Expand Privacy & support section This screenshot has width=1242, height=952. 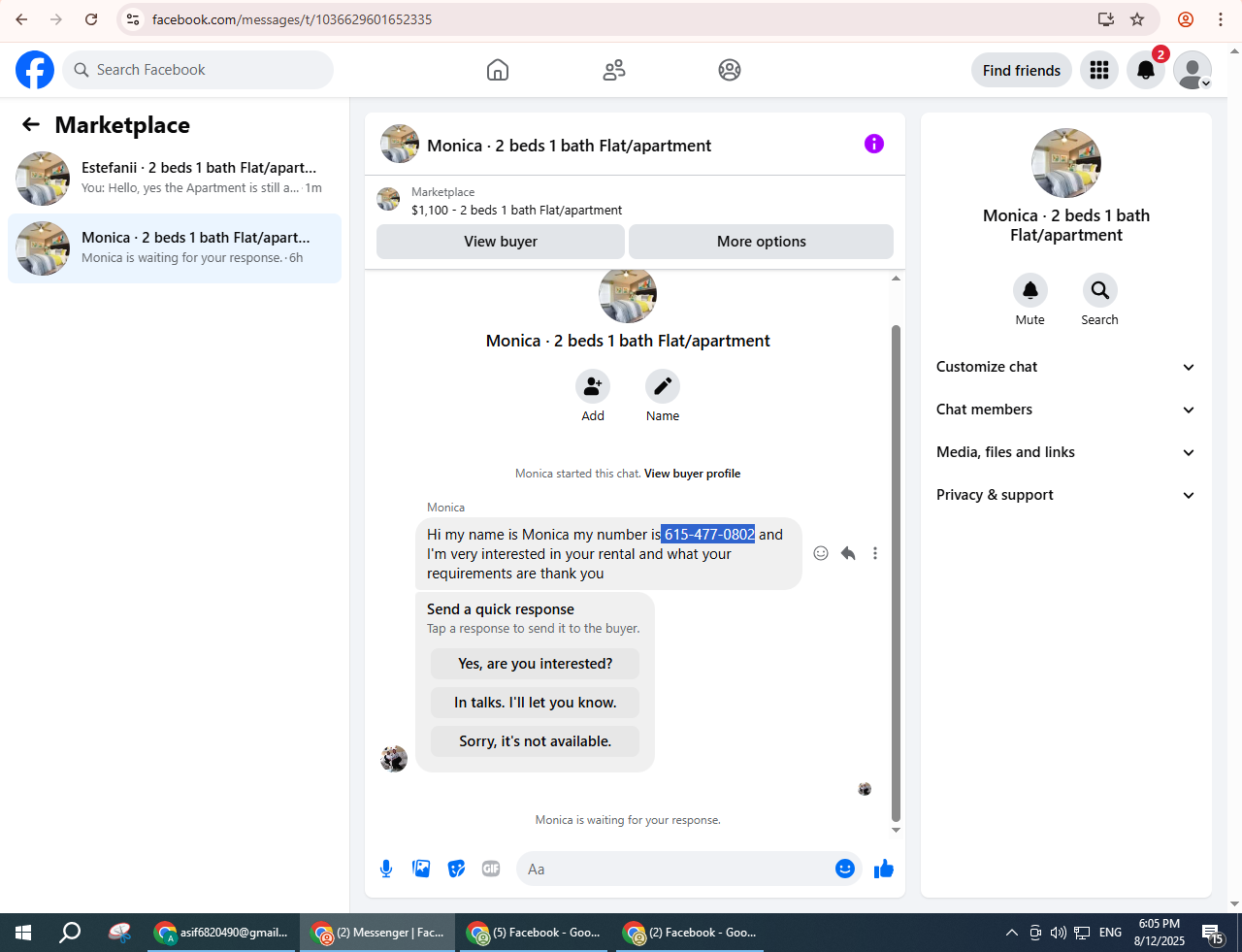pos(1066,495)
